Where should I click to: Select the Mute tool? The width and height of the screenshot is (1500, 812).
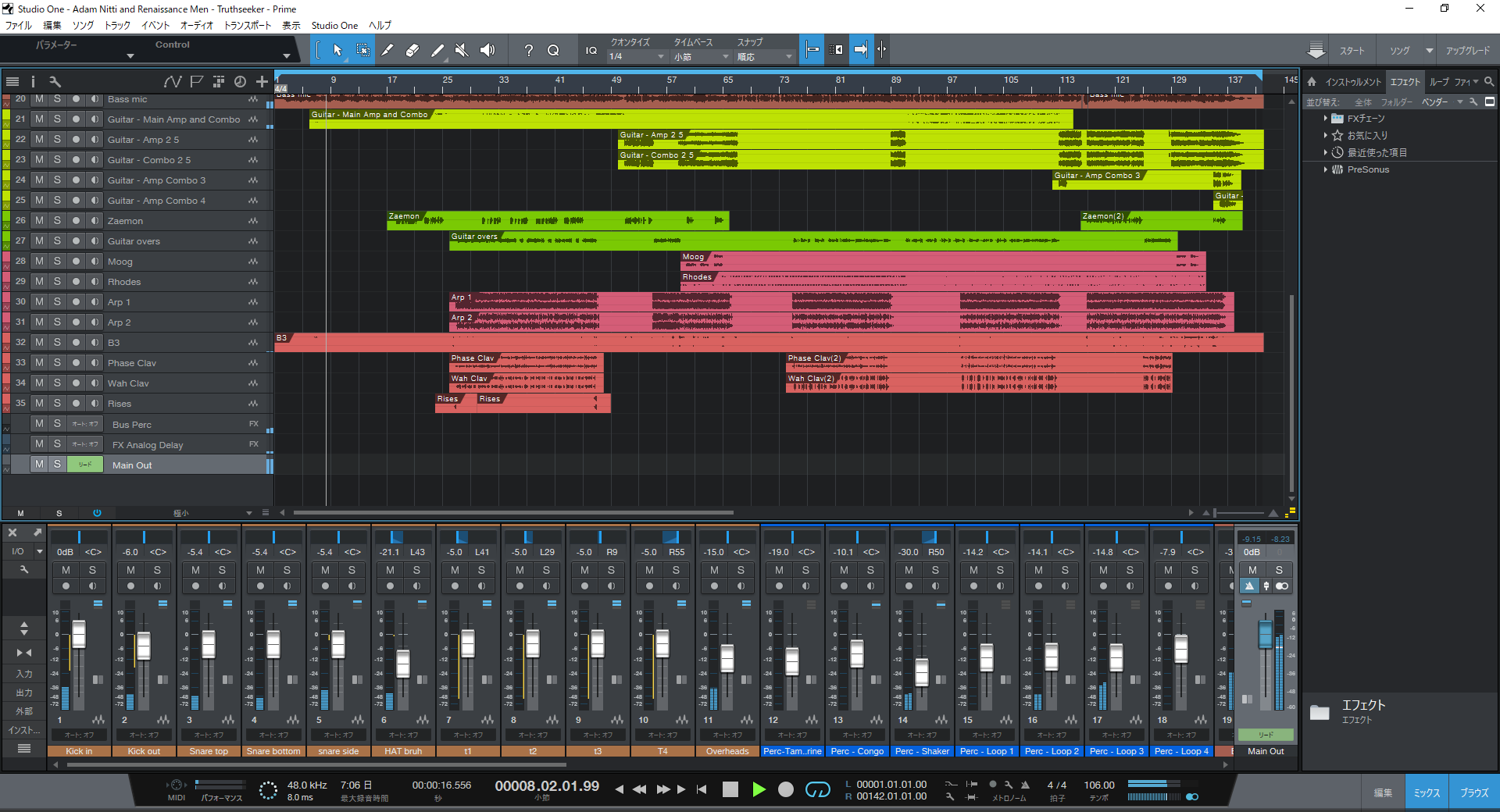pyautogui.click(x=462, y=51)
